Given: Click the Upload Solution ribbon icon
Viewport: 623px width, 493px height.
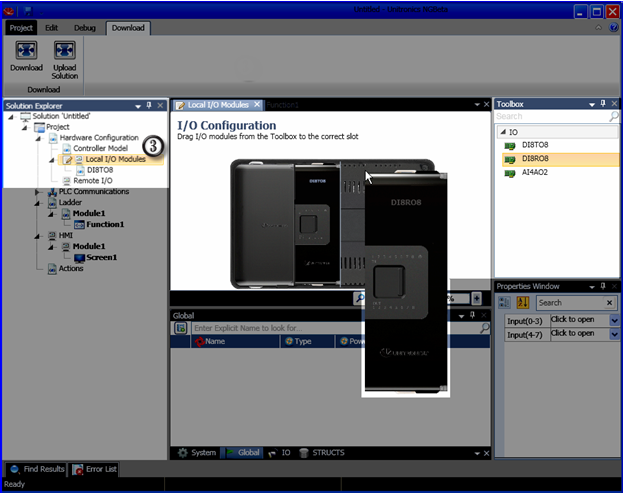Looking at the screenshot, I should (64, 51).
